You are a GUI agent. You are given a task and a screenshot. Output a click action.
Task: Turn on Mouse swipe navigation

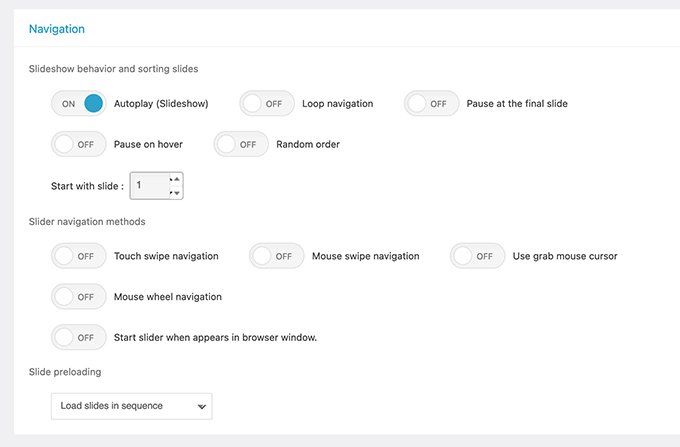pos(277,256)
